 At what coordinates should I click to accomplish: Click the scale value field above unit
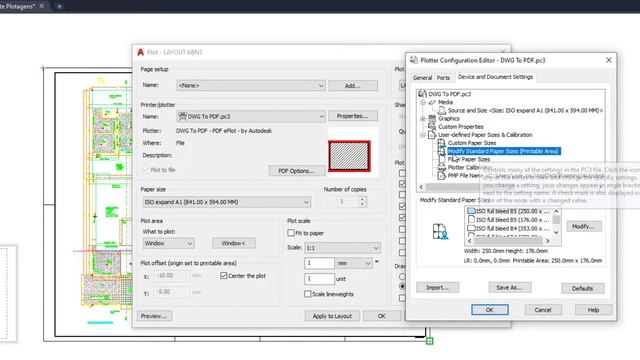[319, 279]
